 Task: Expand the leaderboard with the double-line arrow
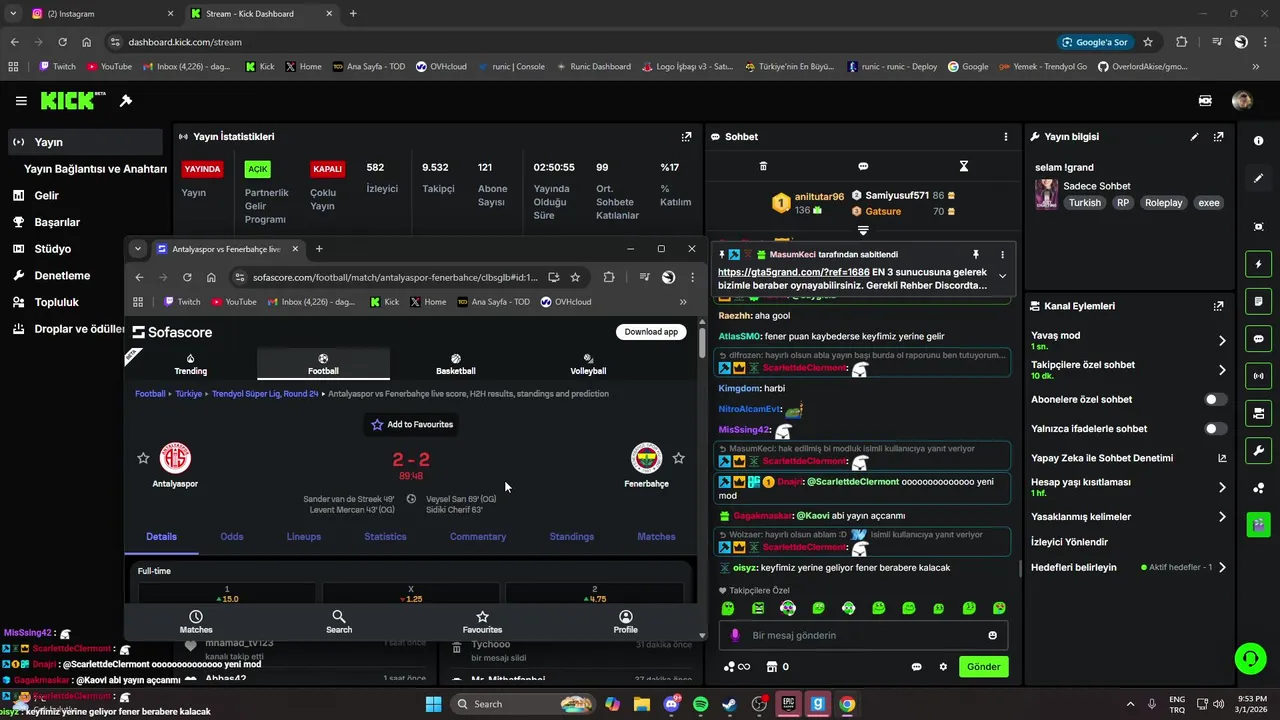[863, 231]
